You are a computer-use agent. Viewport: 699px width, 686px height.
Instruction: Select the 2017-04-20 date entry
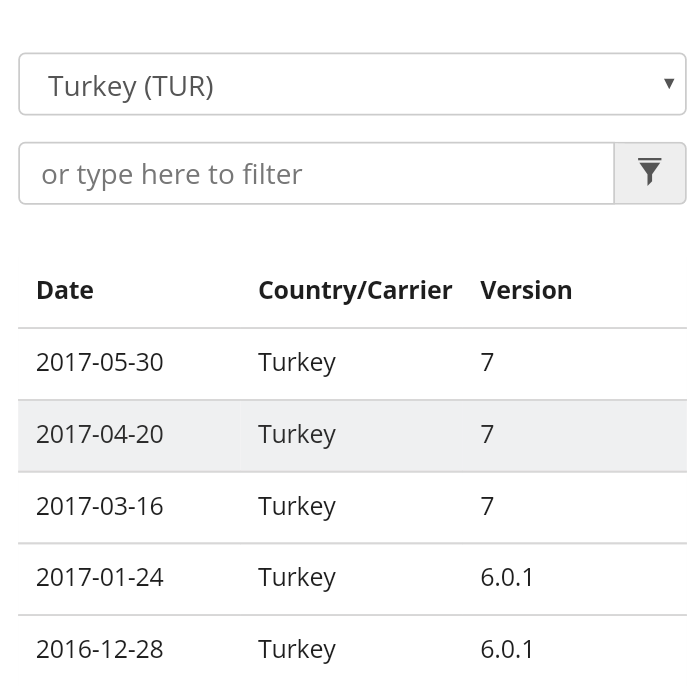(x=99, y=434)
